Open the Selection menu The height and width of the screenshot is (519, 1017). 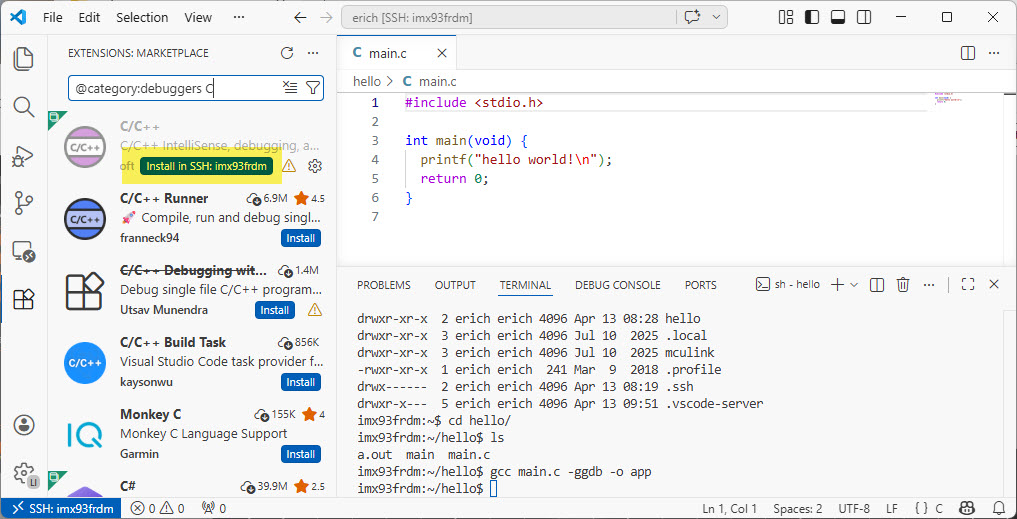coord(142,17)
